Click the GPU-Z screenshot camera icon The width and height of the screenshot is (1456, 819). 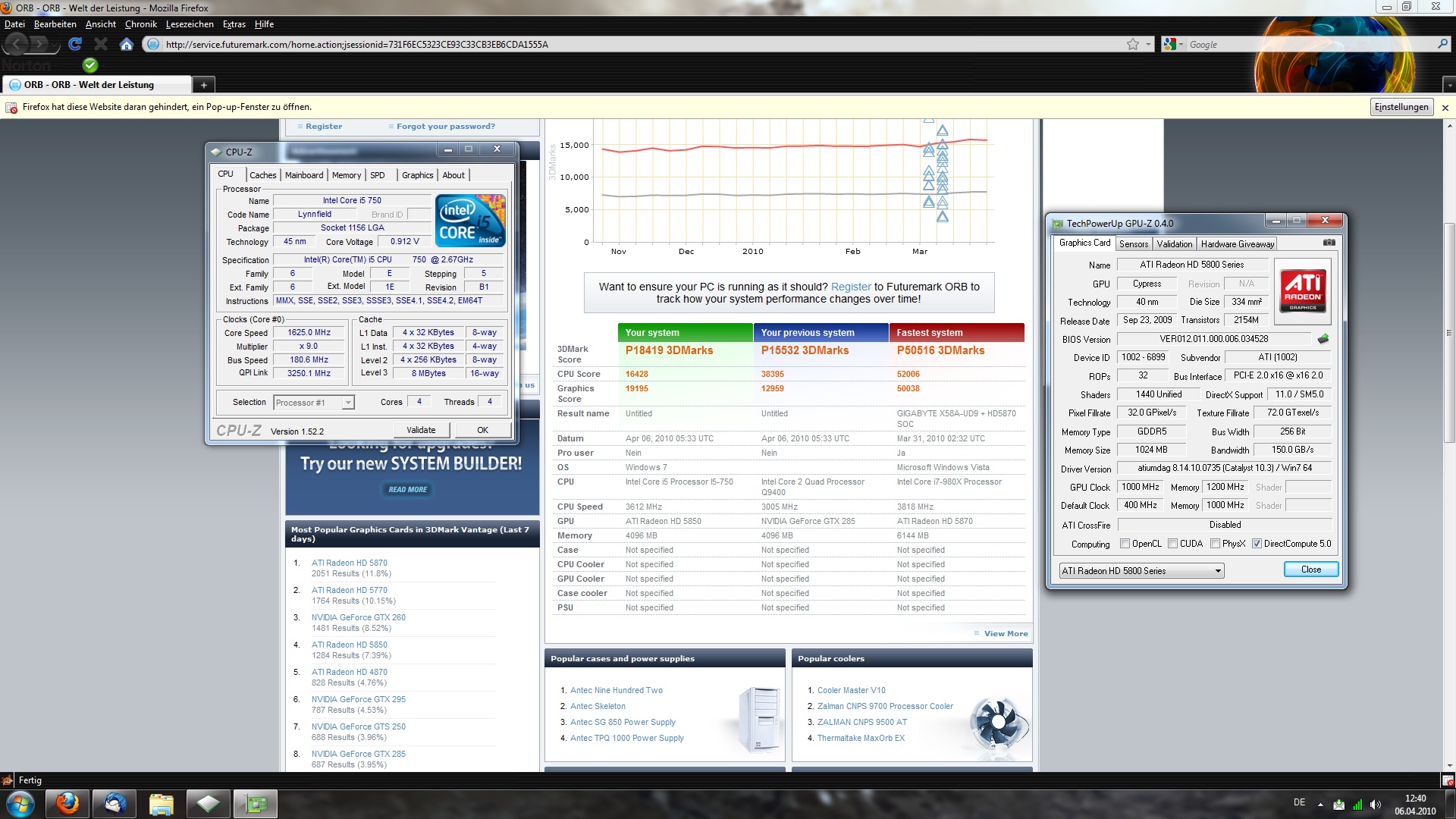[1329, 243]
